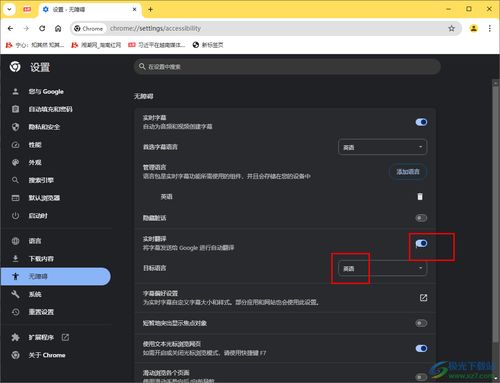Open 首选字幕语言 dropdown
The height and width of the screenshot is (383, 500).
tap(382, 147)
